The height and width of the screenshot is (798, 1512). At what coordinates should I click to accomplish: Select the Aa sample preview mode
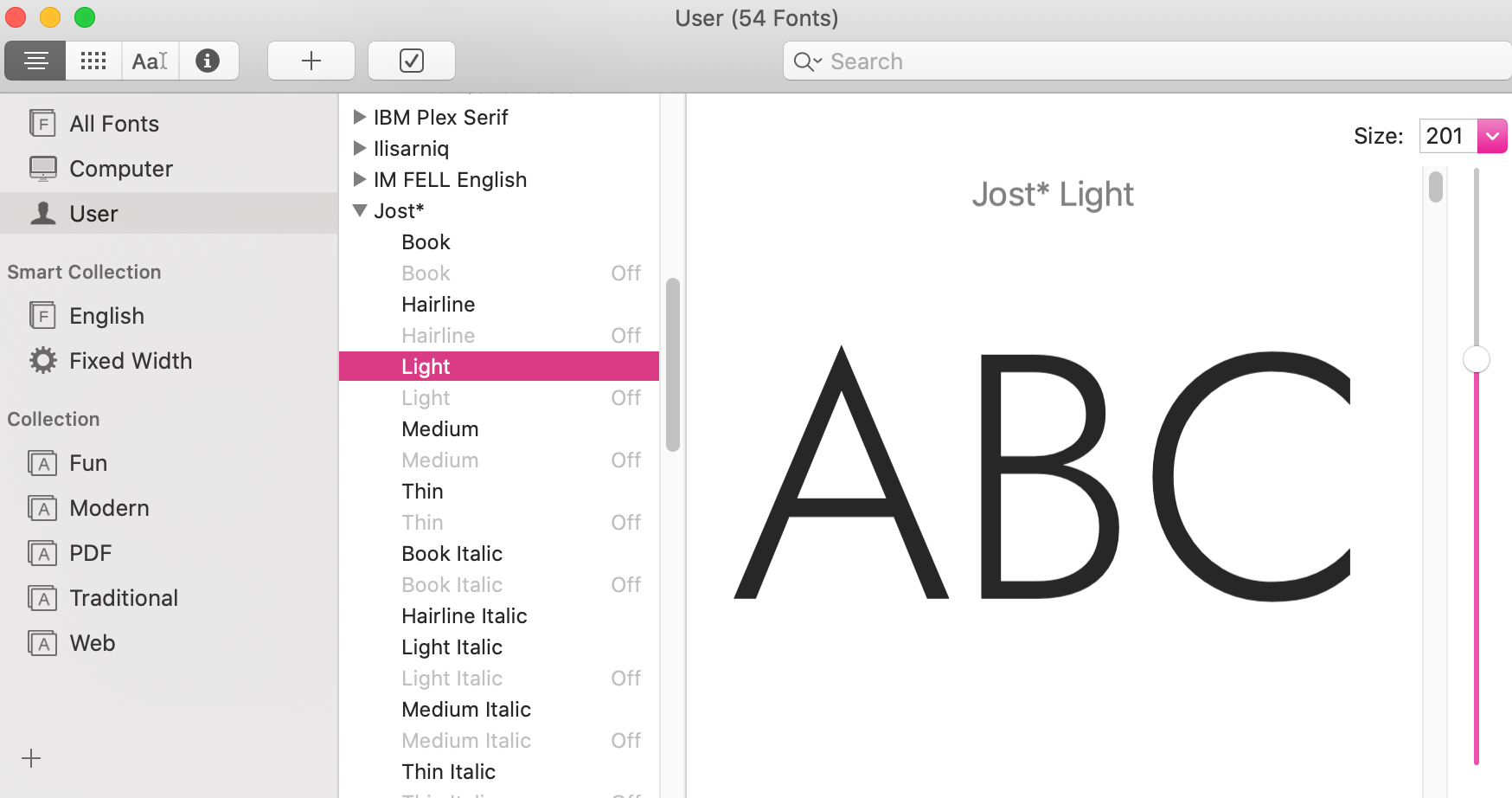150,61
